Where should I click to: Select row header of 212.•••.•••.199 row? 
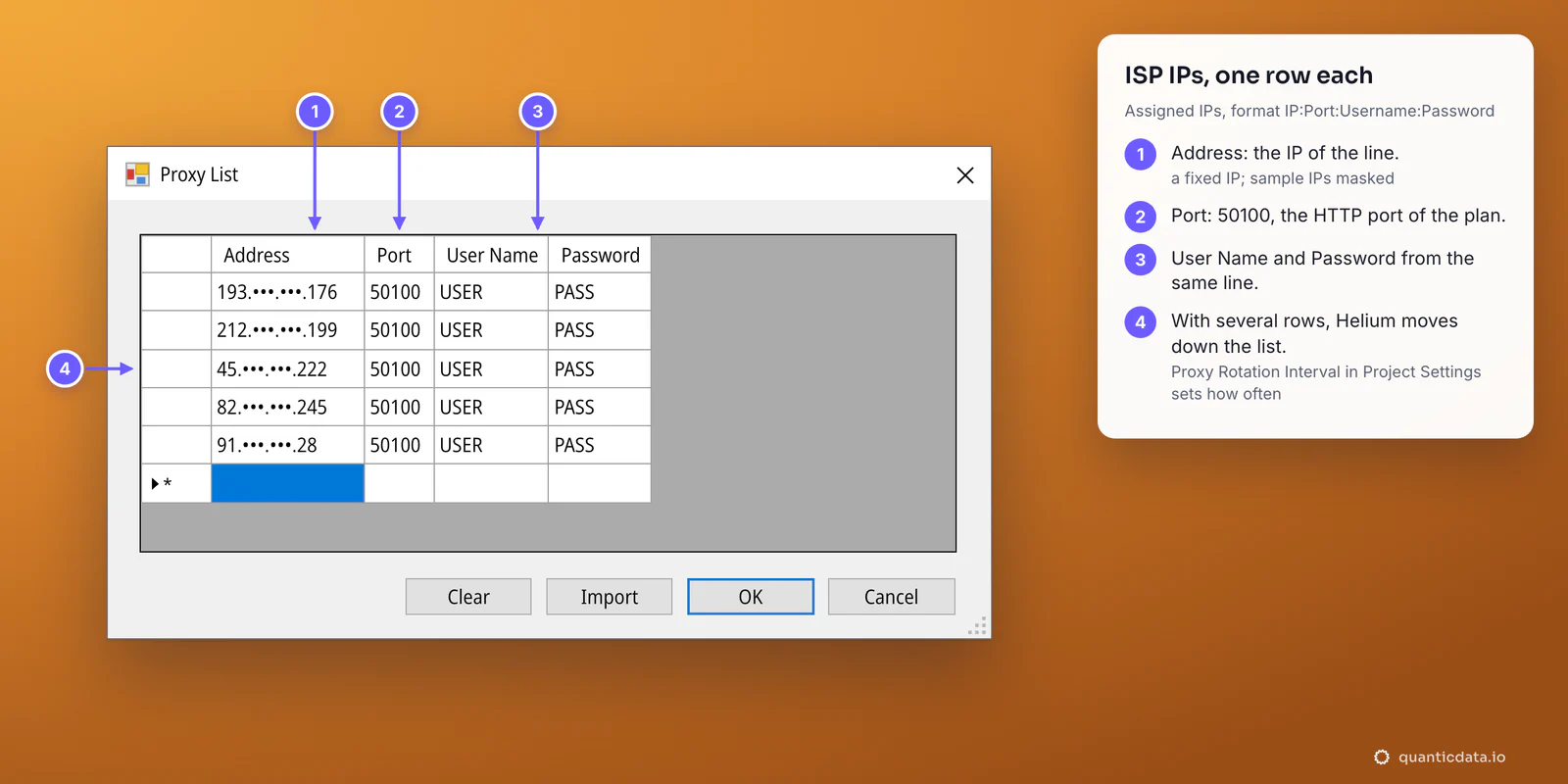(176, 330)
